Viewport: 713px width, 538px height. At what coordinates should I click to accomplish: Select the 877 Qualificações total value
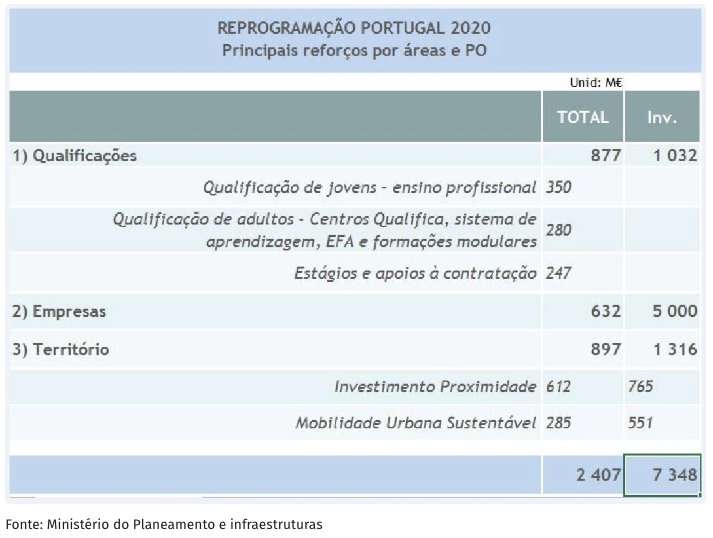606,156
